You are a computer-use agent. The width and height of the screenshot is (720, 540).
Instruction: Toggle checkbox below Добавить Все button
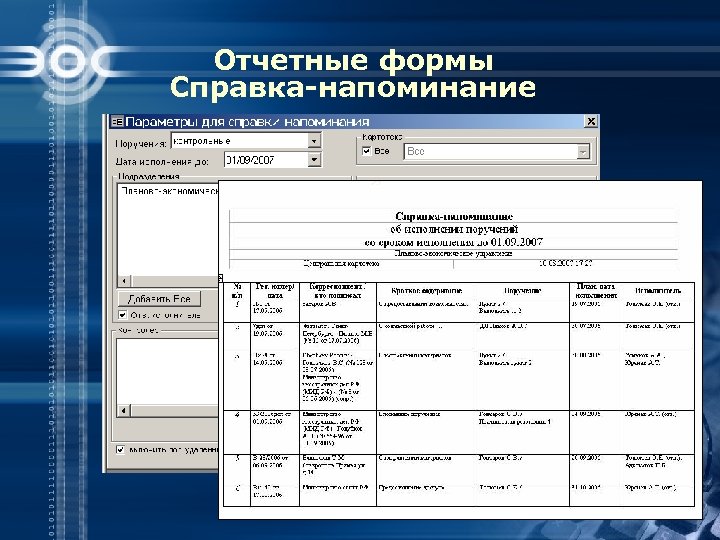click(x=122, y=315)
